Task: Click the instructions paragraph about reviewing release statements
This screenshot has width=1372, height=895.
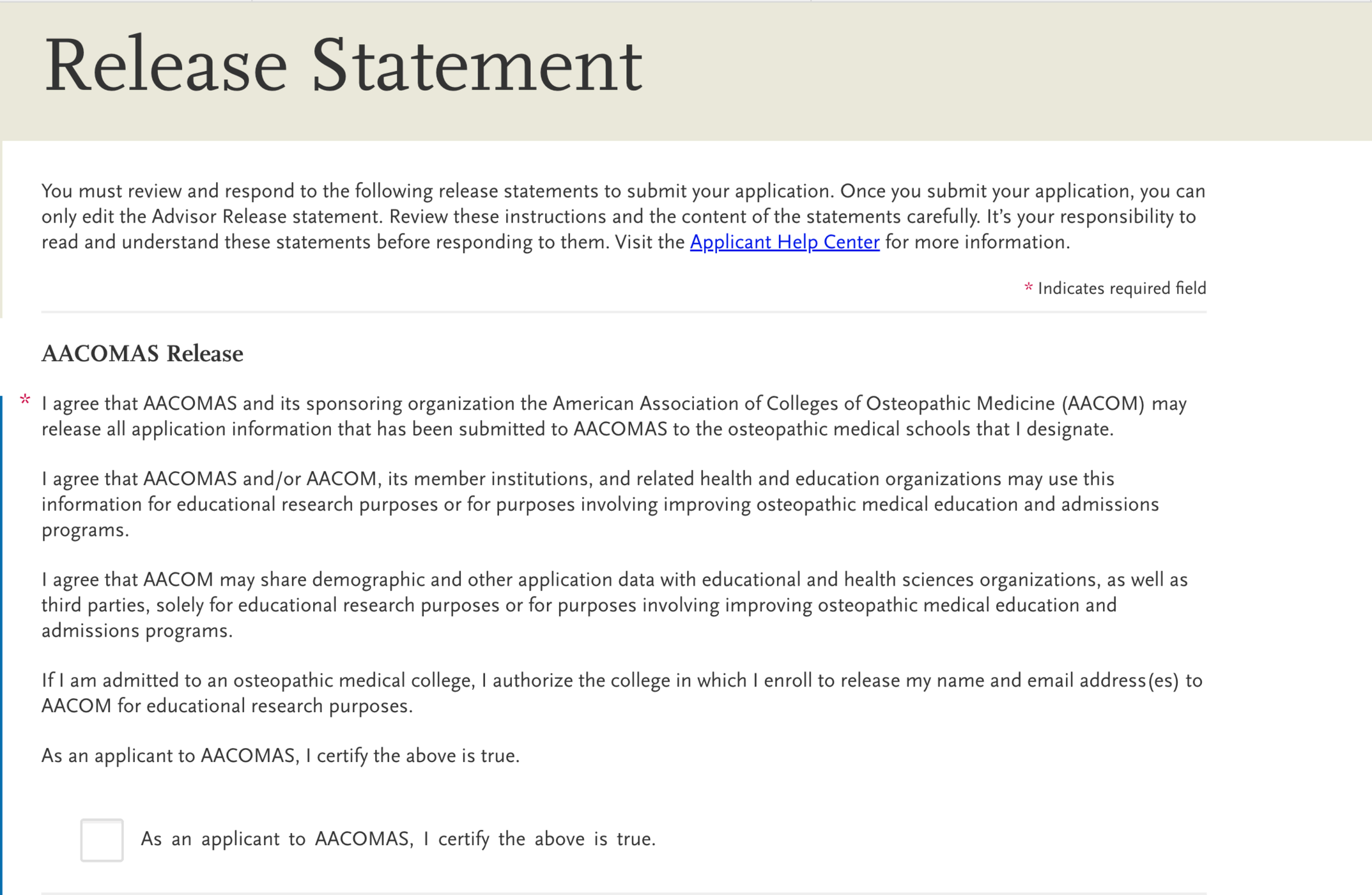Action: [623, 216]
